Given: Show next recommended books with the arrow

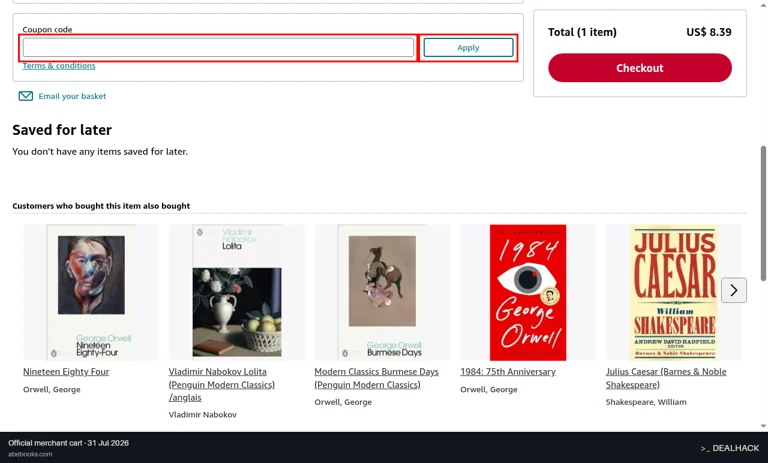Looking at the screenshot, I should point(734,290).
